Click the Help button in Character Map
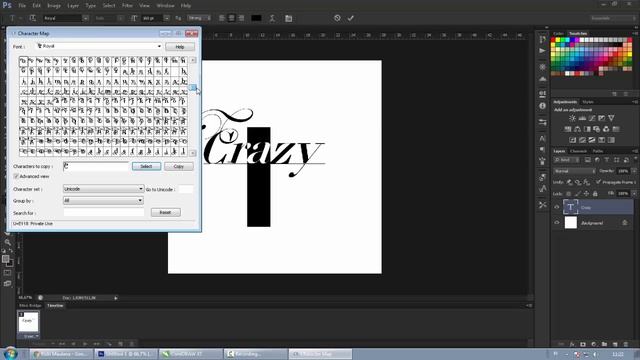The image size is (640, 360). click(180, 47)
